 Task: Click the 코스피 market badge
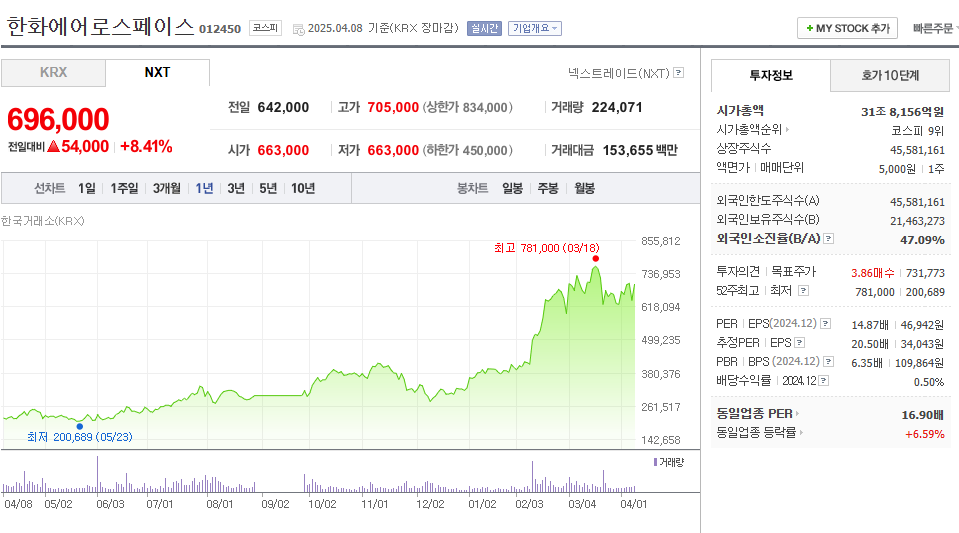(265, 28)
